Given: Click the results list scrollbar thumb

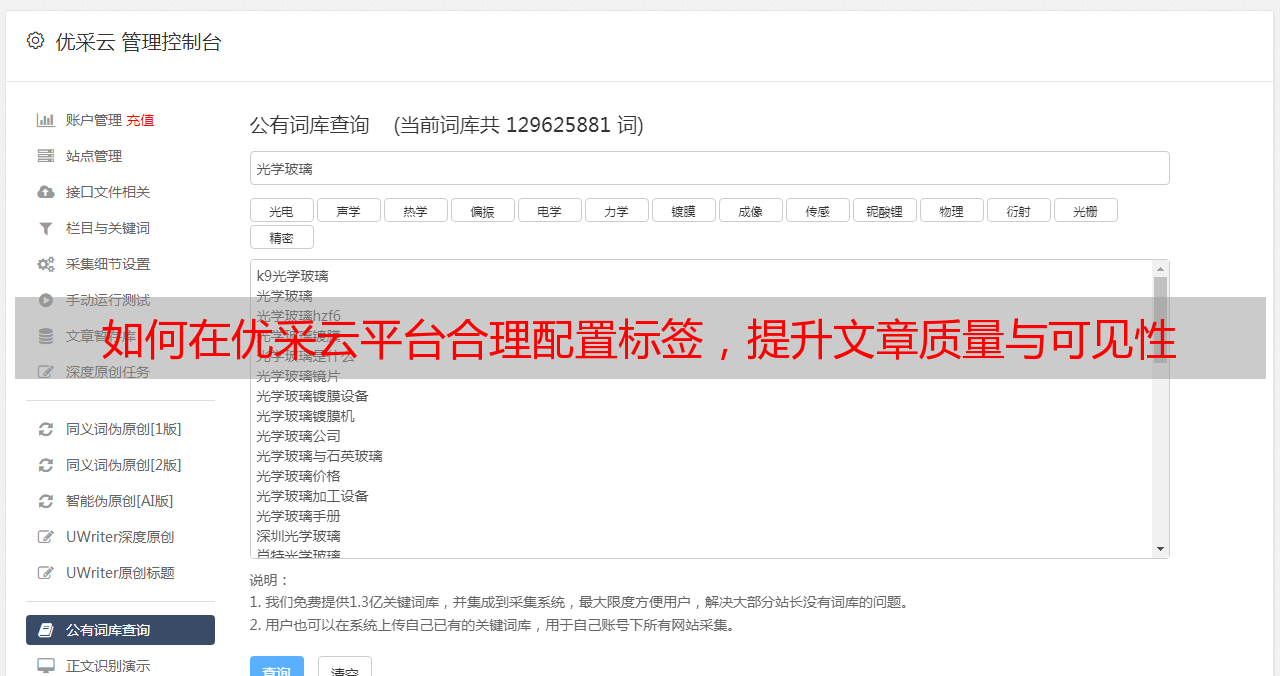Looking at the screenshot, I should click(1161, 320).
